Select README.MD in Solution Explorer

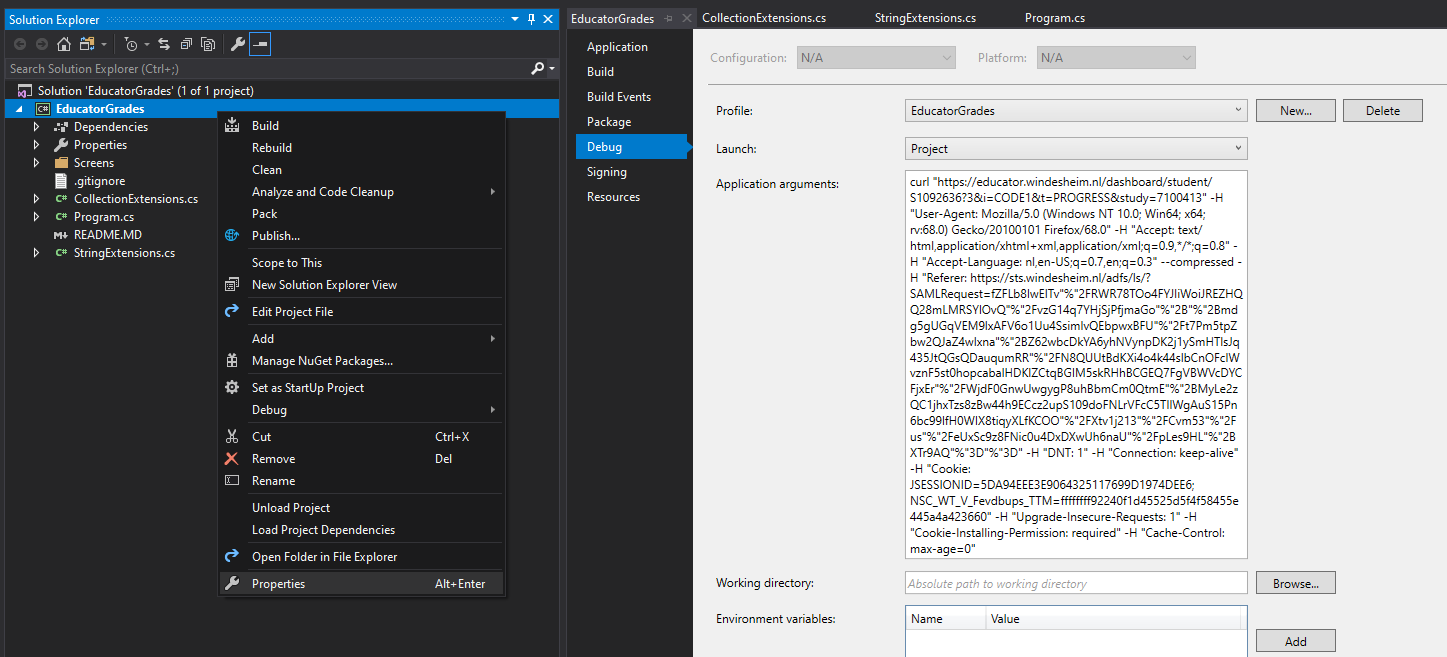click(x=108, y=235)
